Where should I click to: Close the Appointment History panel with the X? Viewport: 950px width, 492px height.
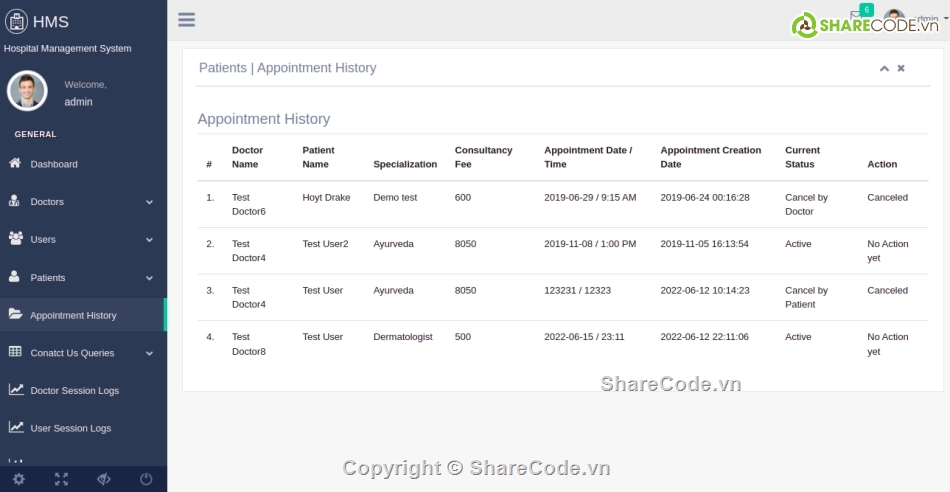click(901, 68)
